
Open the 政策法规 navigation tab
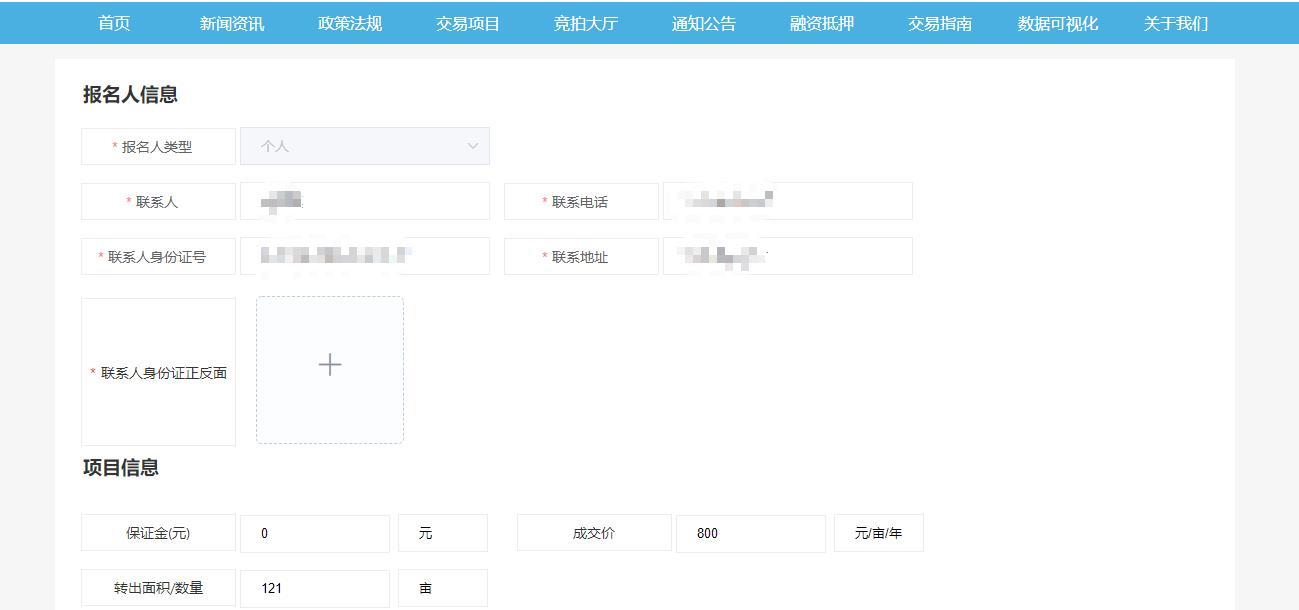pos(350,24)
